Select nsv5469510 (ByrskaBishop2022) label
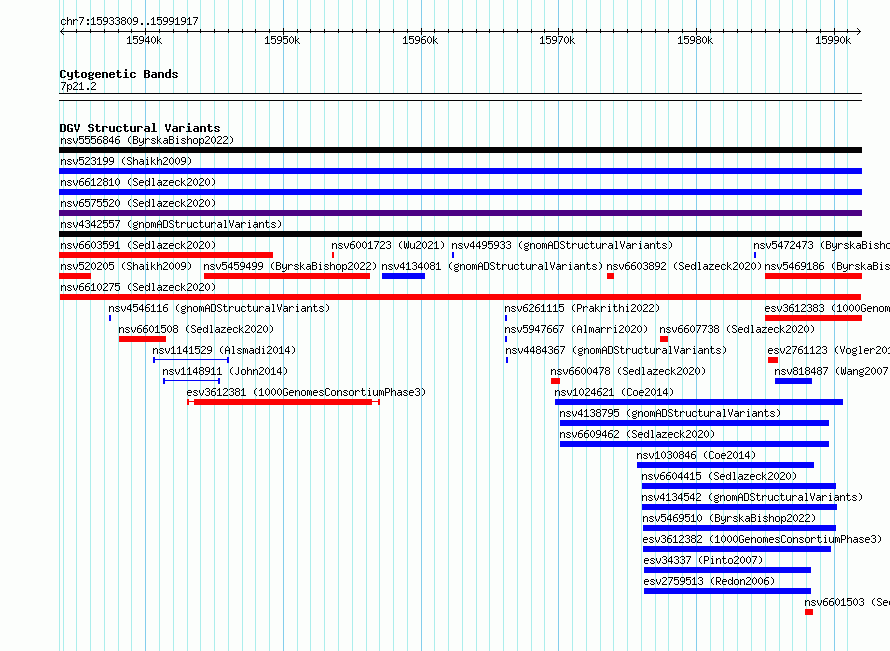890x651 pixels. click(x=729, y=518)
